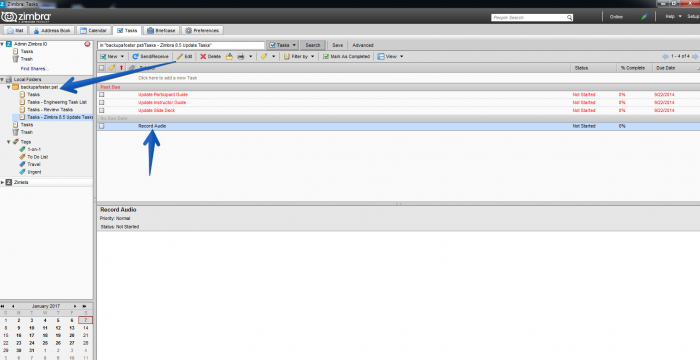Click the Send/Receive refresh icon

[135, 57]
